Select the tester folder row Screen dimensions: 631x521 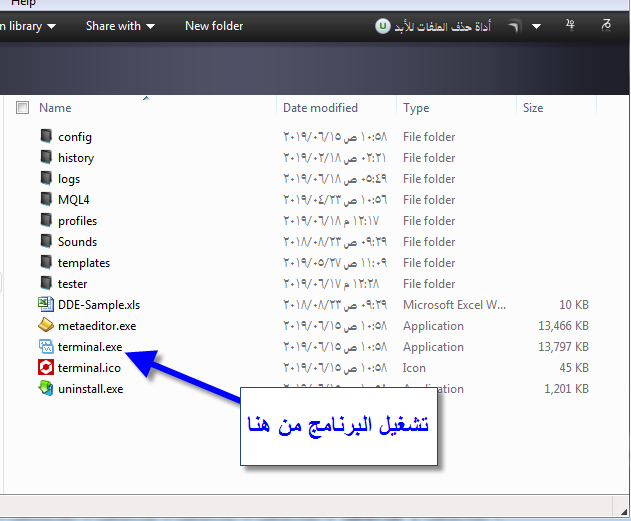click(x=73, y=284)
